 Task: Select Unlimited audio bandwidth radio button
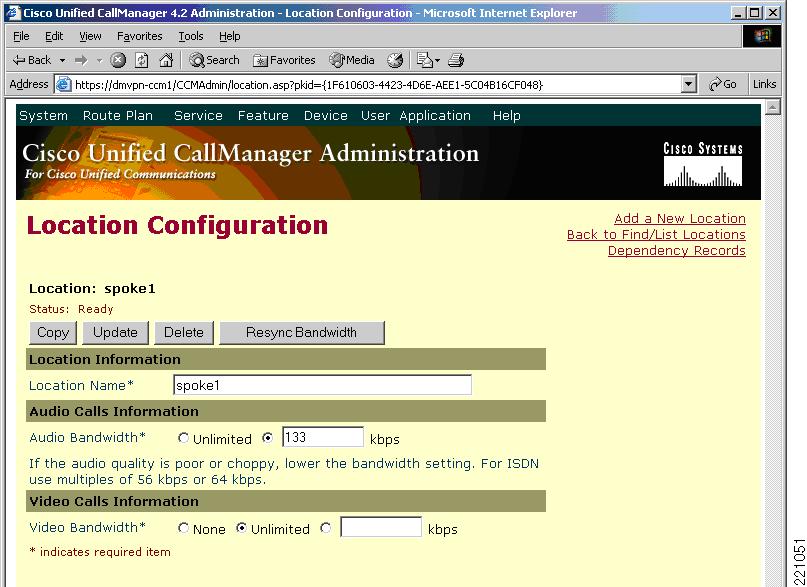point(183,438)
